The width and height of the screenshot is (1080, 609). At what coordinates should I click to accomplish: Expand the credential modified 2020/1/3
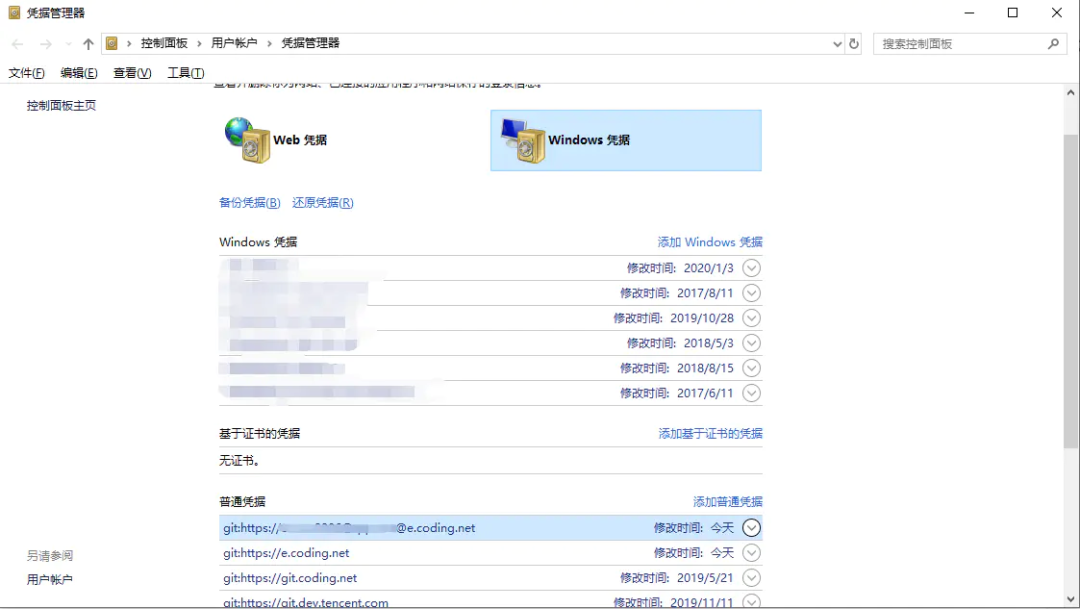click(x=751, y=268)
